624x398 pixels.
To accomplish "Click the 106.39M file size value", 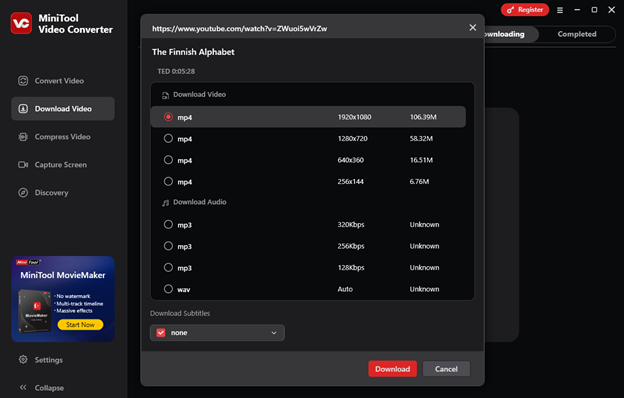I will click(x=423, y=117).
